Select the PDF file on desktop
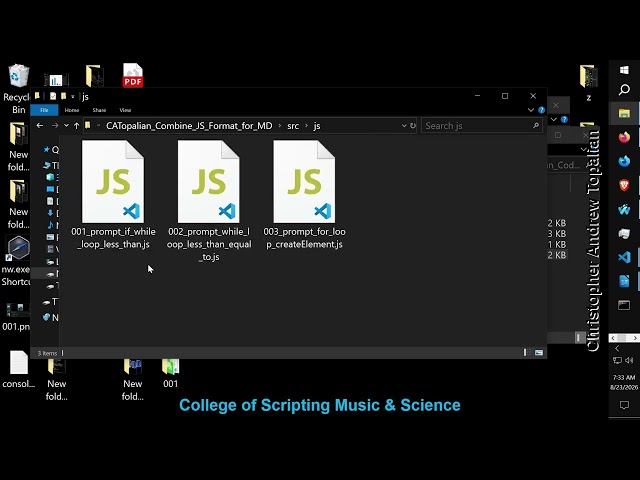The image size is (640, 480). coord(133,75)
